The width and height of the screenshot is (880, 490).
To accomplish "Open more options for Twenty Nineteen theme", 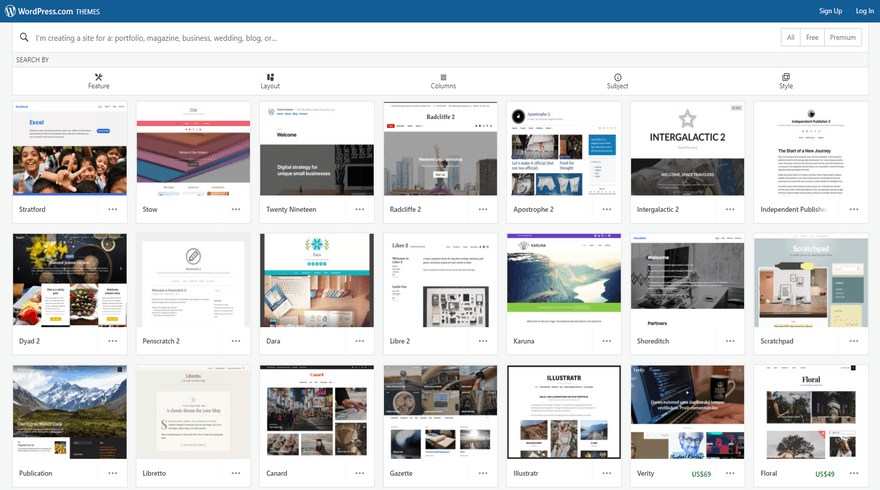I will click(360, 209).
